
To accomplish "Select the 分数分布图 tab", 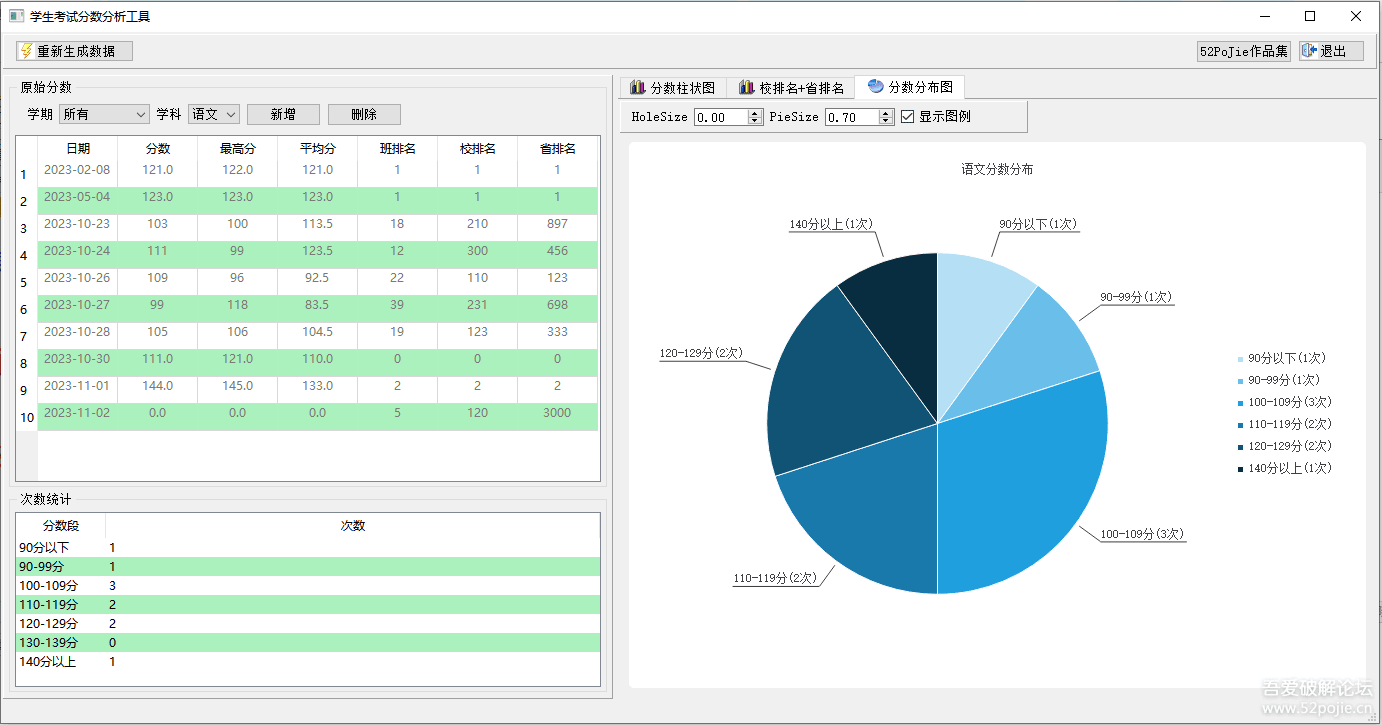I will click(910, 87).
